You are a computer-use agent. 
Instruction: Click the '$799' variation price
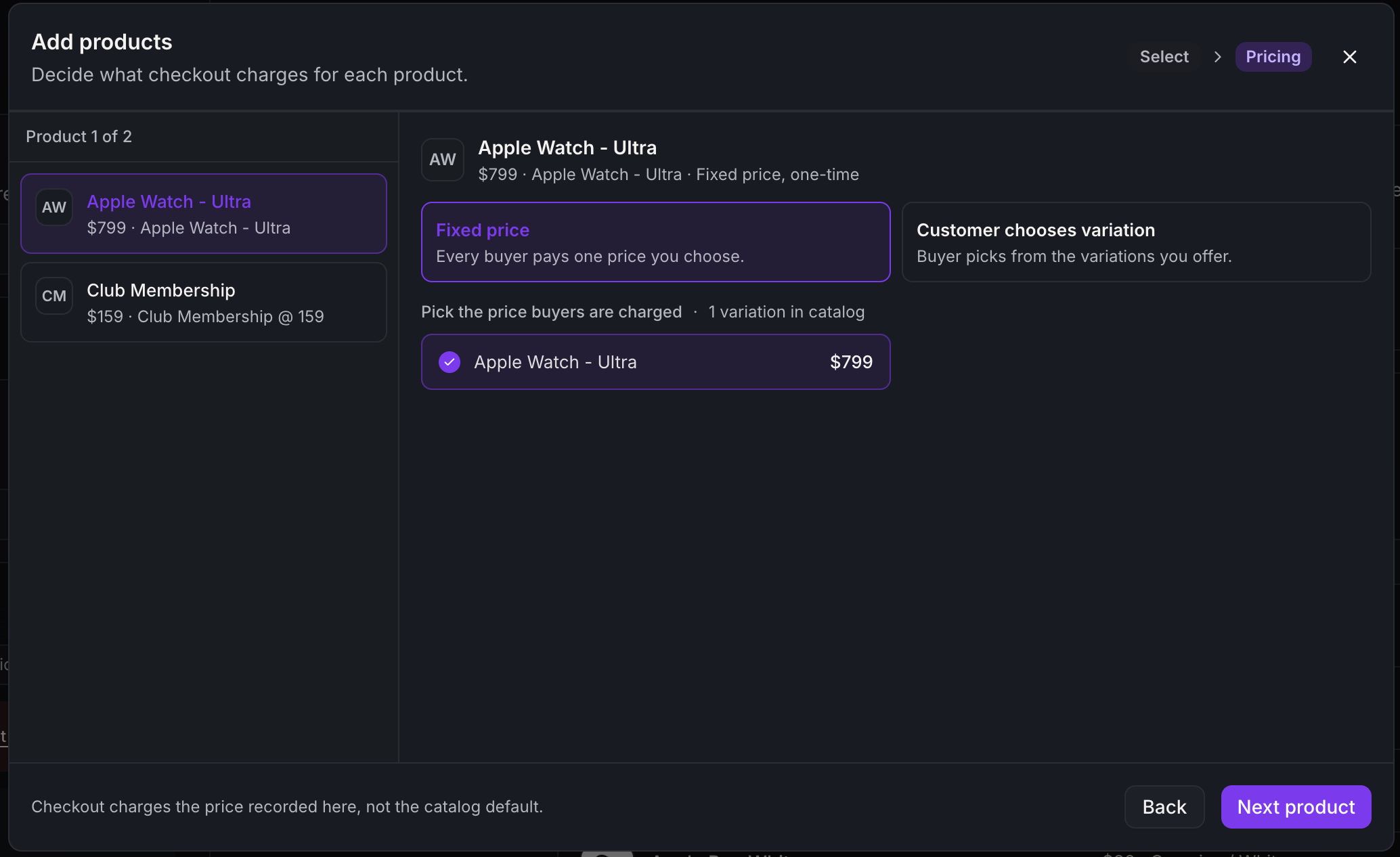(x=851, y=362)
